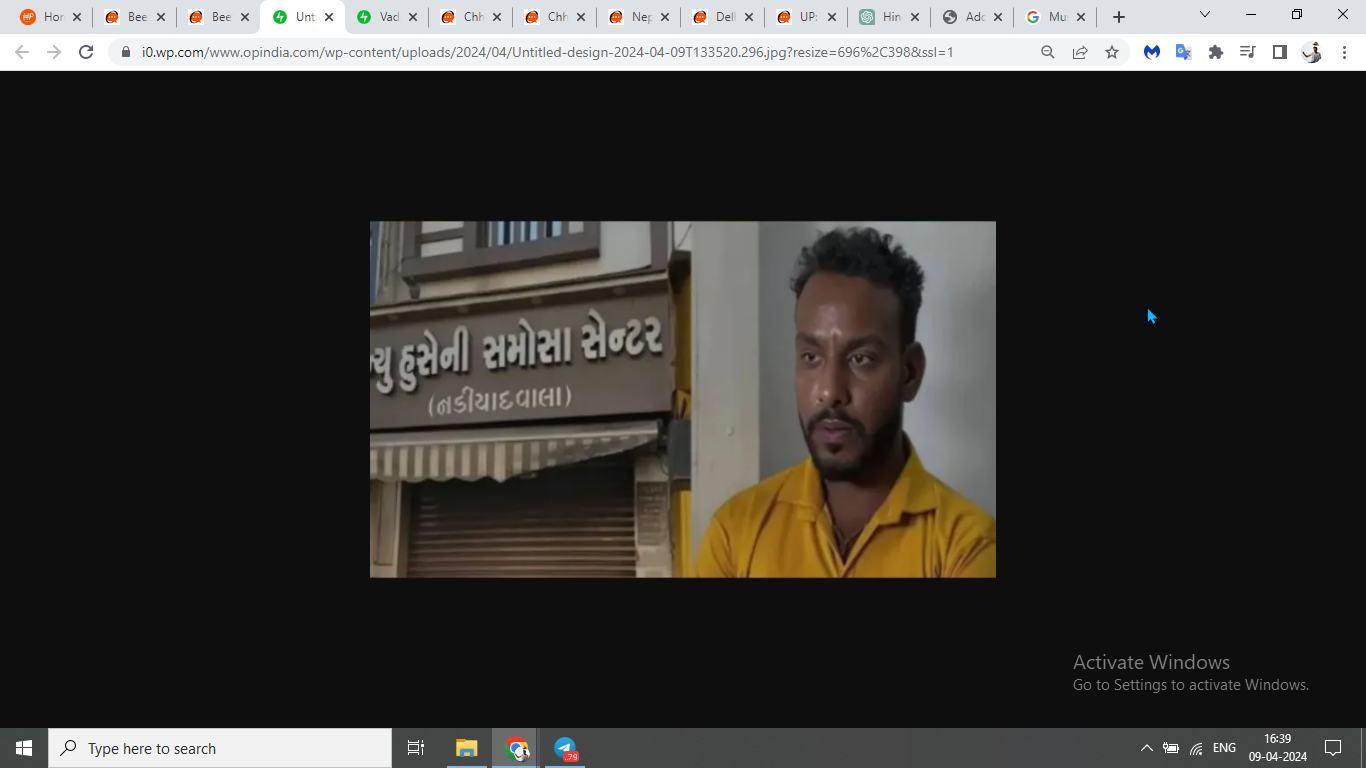Open the Malwarebytes extension
This screenshot has height=768, width=1366.
[1152, 52]
